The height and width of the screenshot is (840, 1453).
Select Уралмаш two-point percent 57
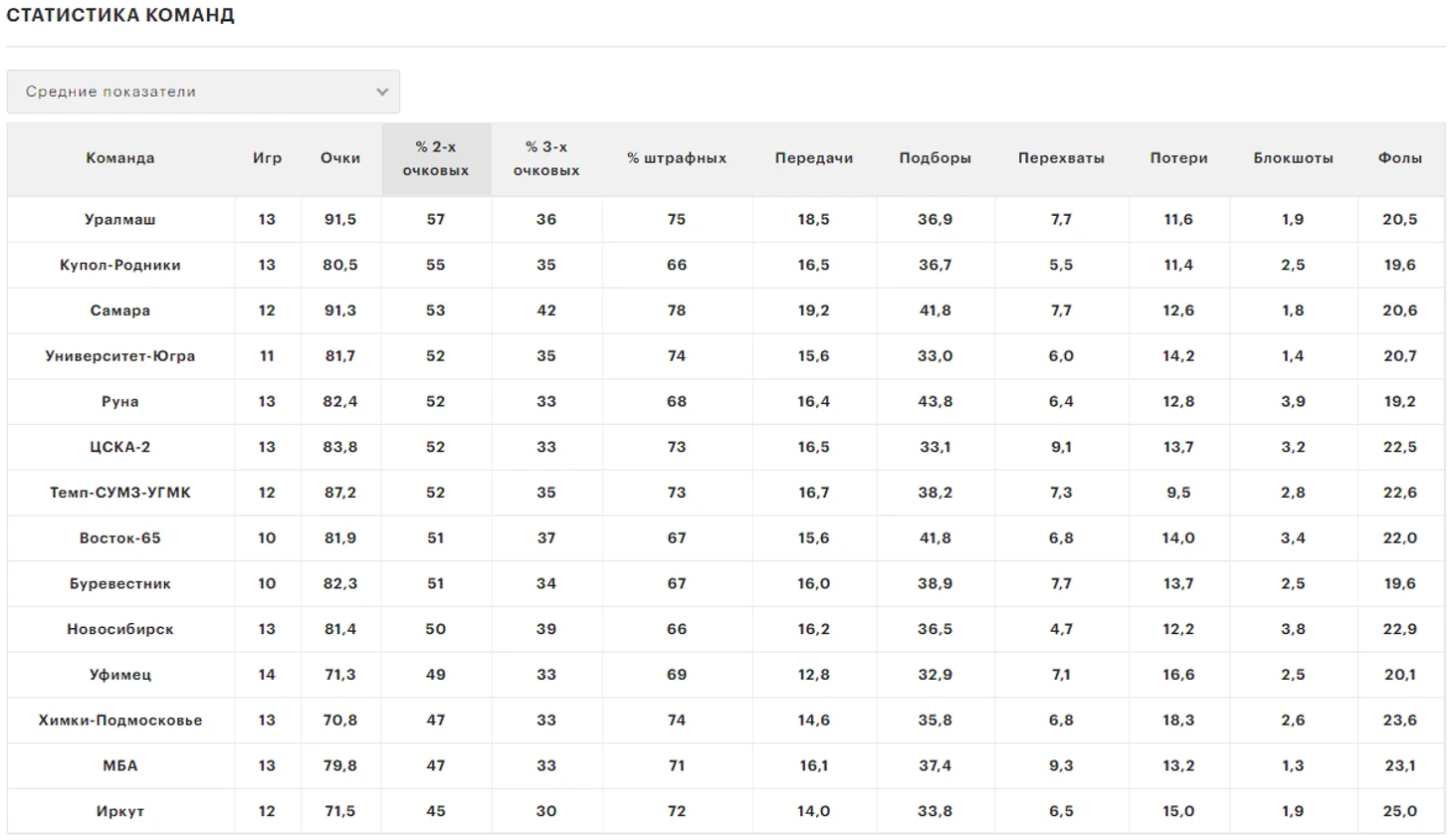[436, 220]
